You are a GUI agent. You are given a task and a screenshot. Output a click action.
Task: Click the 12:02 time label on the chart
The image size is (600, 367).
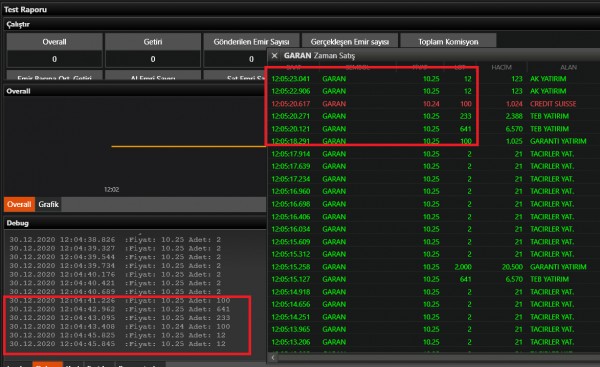[x=111, y=189]
